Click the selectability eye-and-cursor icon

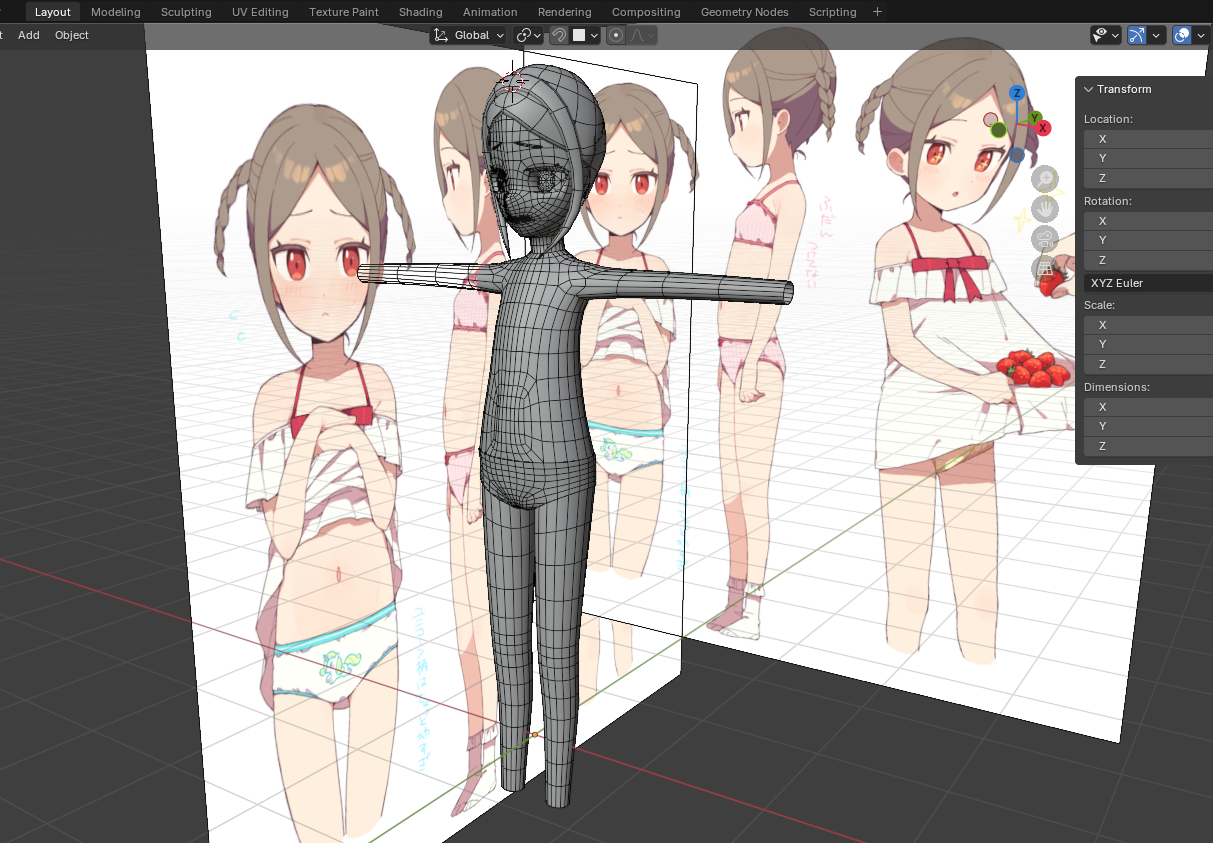pyautogui.click(x=1101, y=35)
